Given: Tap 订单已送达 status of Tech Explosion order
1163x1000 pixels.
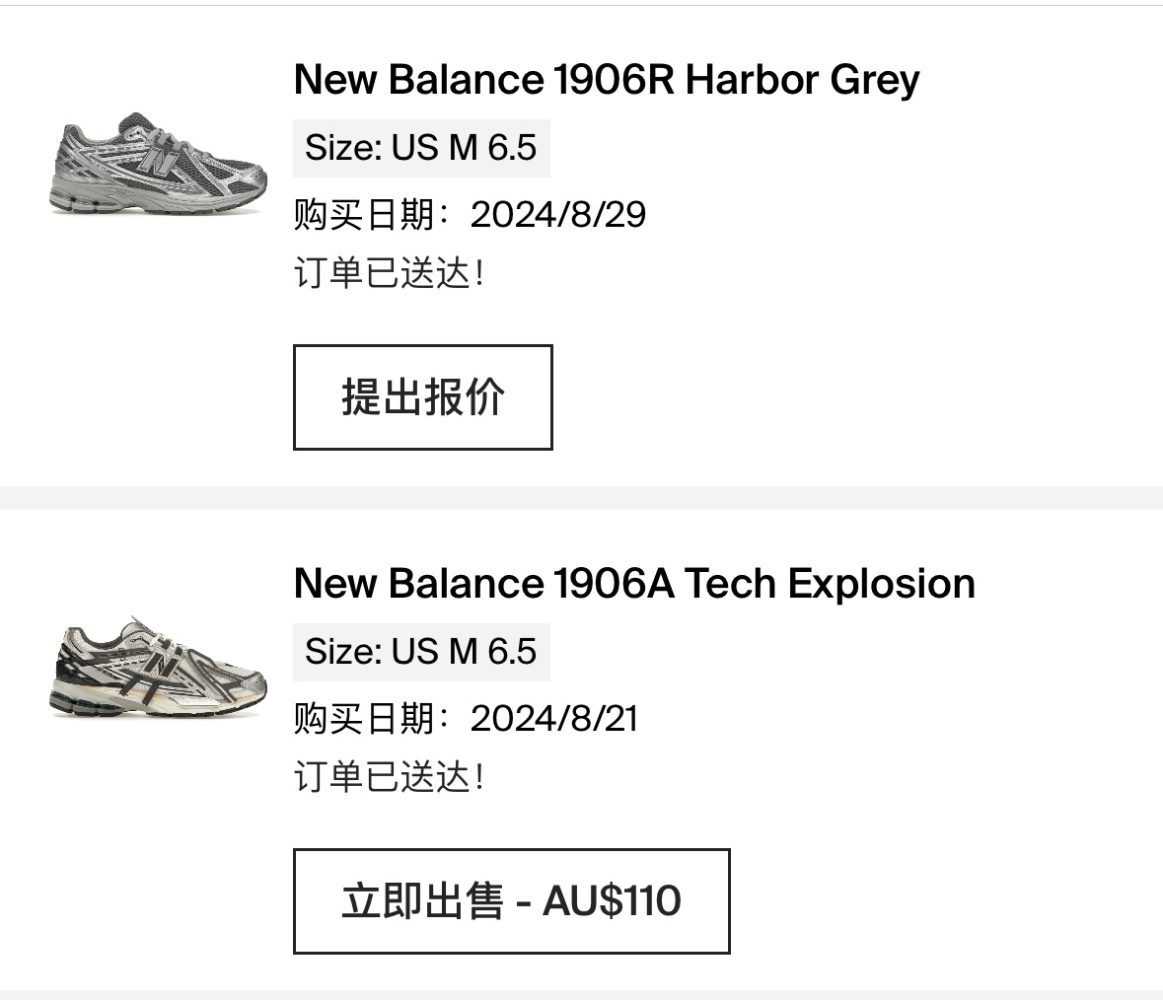Looking at the screenshot, I should pos(389,777).
